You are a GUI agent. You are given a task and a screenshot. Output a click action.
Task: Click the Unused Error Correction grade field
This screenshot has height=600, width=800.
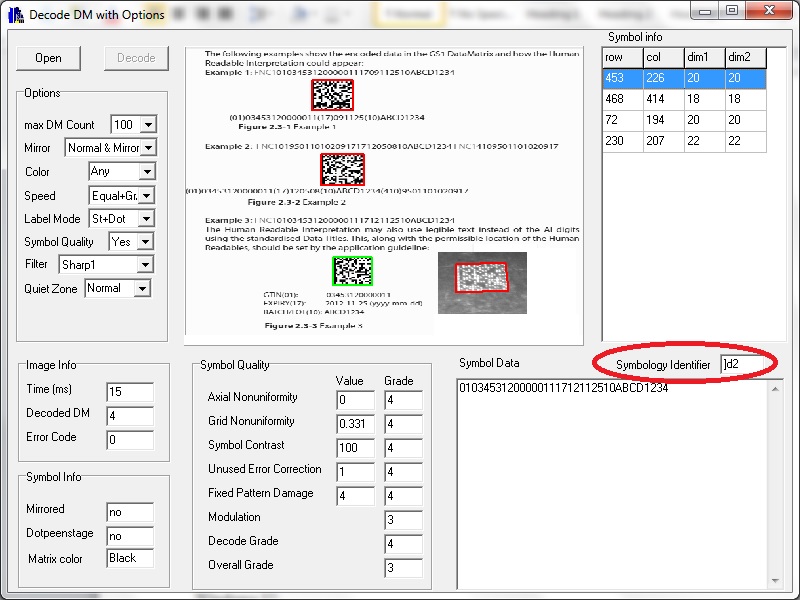pyautogui.click(x=404, y=472)
